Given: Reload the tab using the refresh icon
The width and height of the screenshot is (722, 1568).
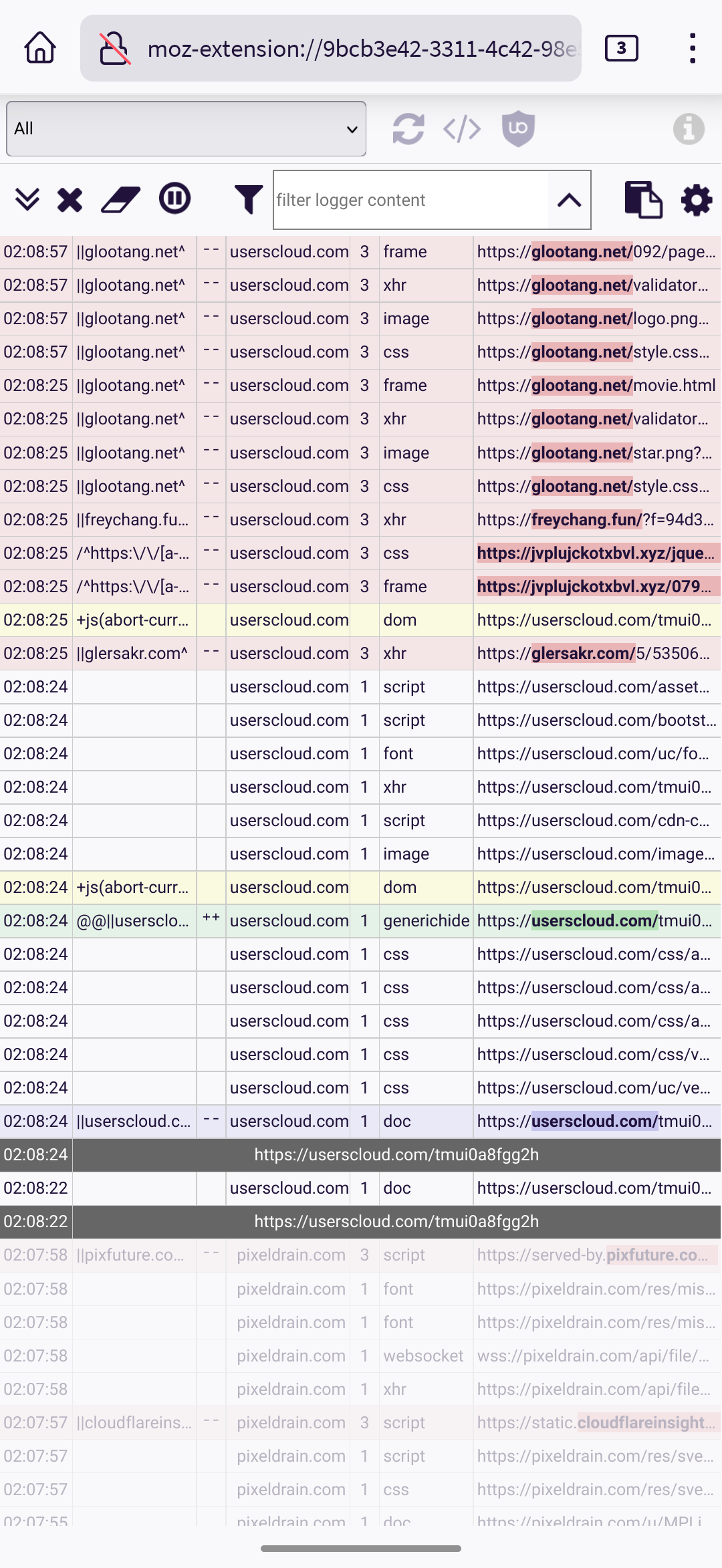Looking at the screenshot, I should pos(408,128).
